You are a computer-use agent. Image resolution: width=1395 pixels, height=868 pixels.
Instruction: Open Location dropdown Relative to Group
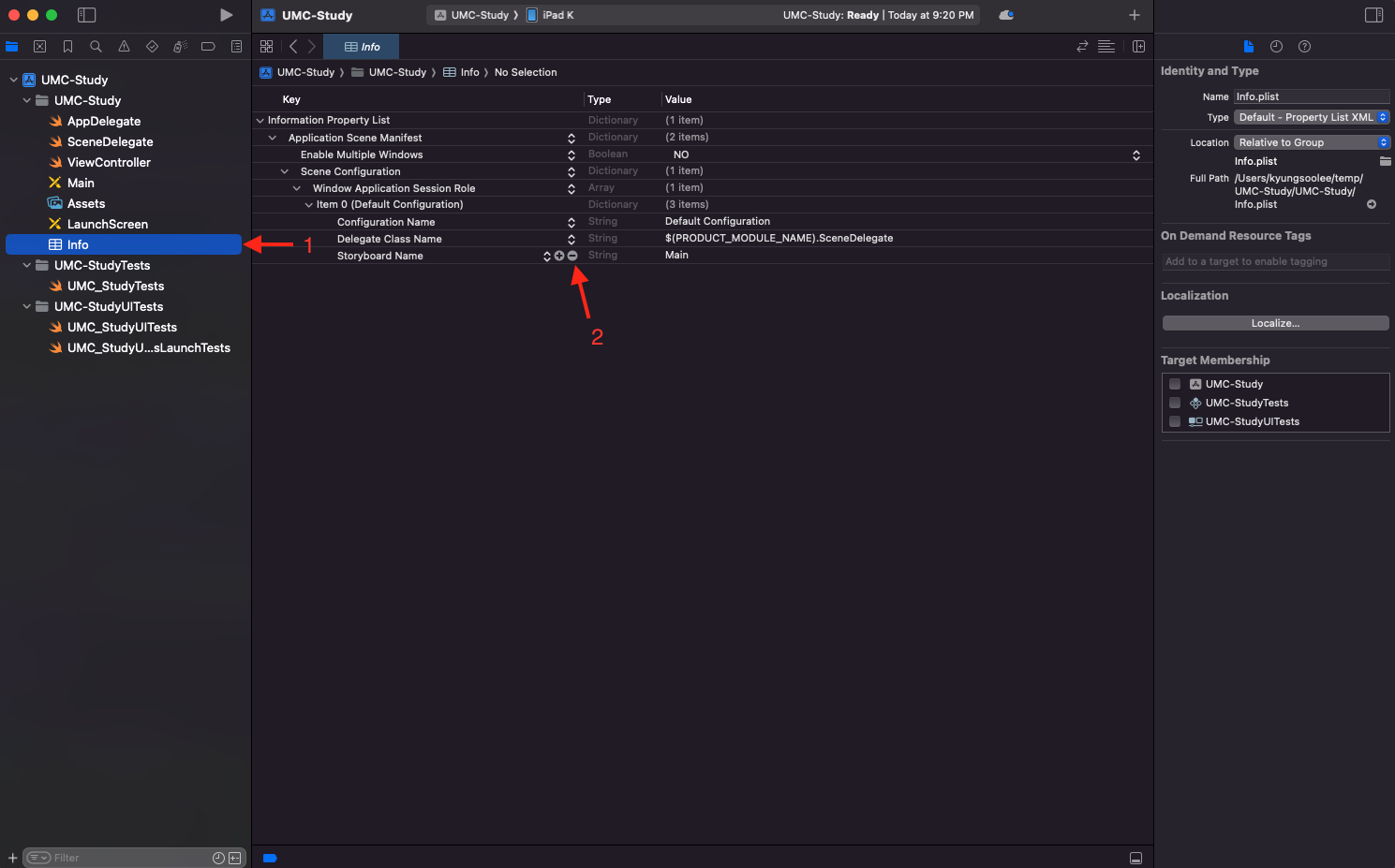[1312, 142]
